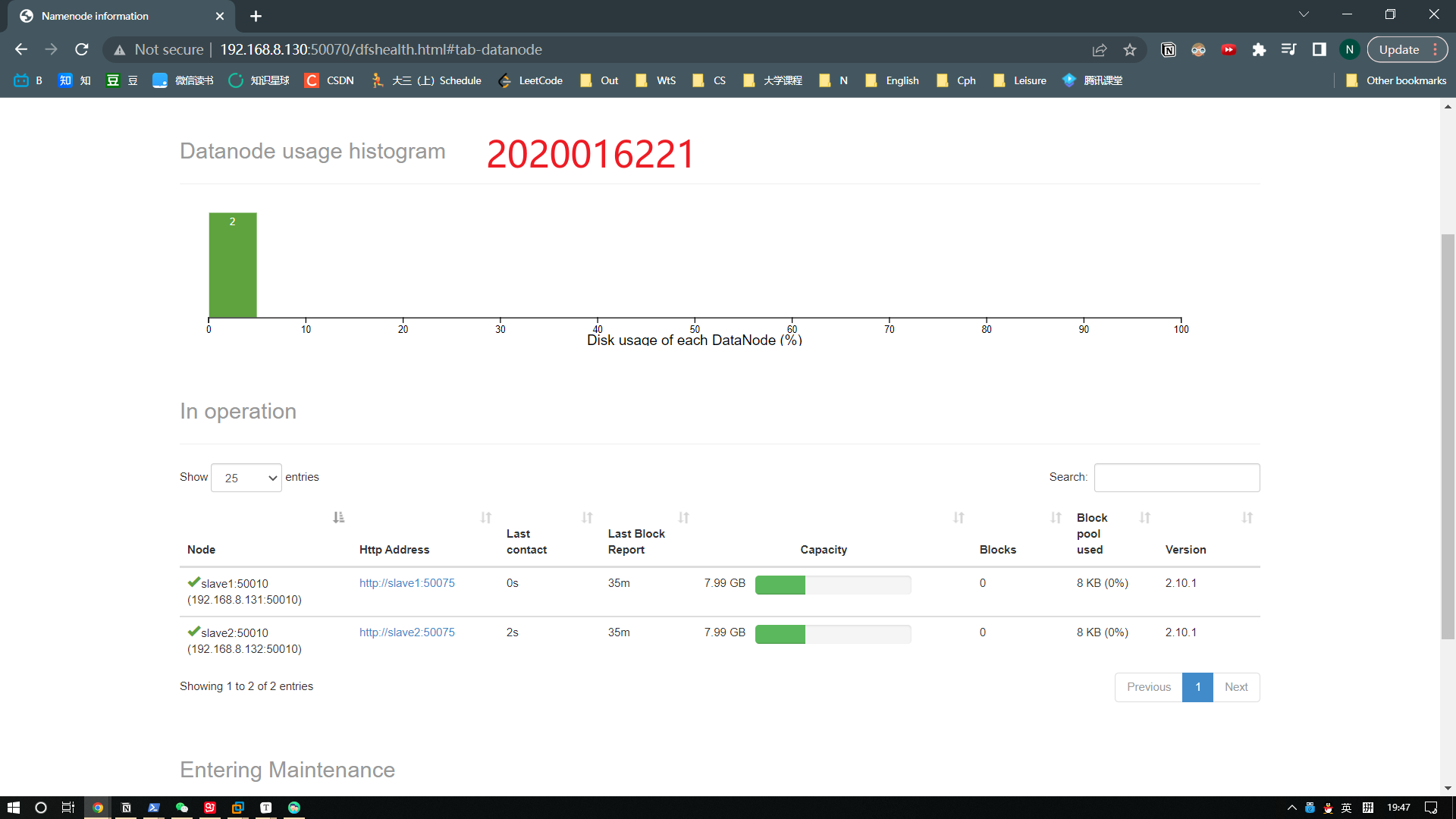Click the Chrome Update button

click(x=1398, y=50)
